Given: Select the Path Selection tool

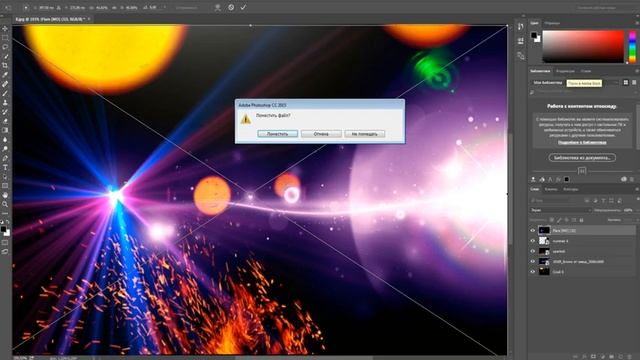Looking at the screenshot, I should 5,177.
